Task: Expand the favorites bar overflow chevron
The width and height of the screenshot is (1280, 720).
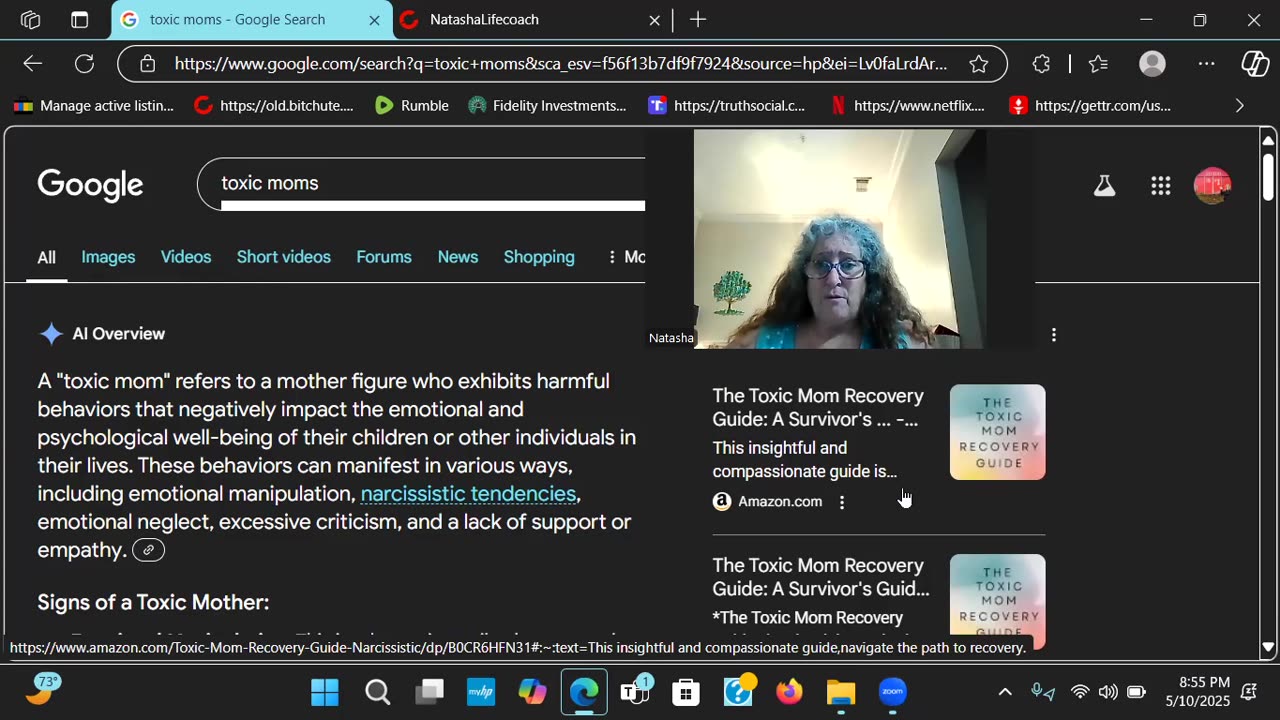Action: (1240, 105)
